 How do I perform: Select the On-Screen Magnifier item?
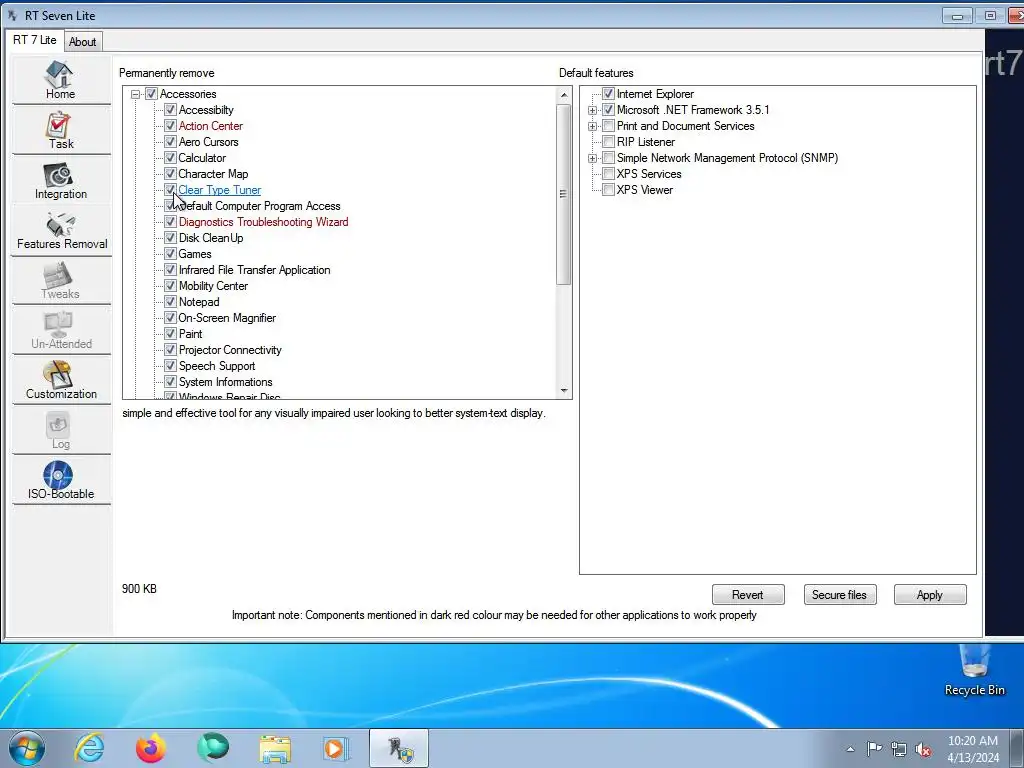227,318
